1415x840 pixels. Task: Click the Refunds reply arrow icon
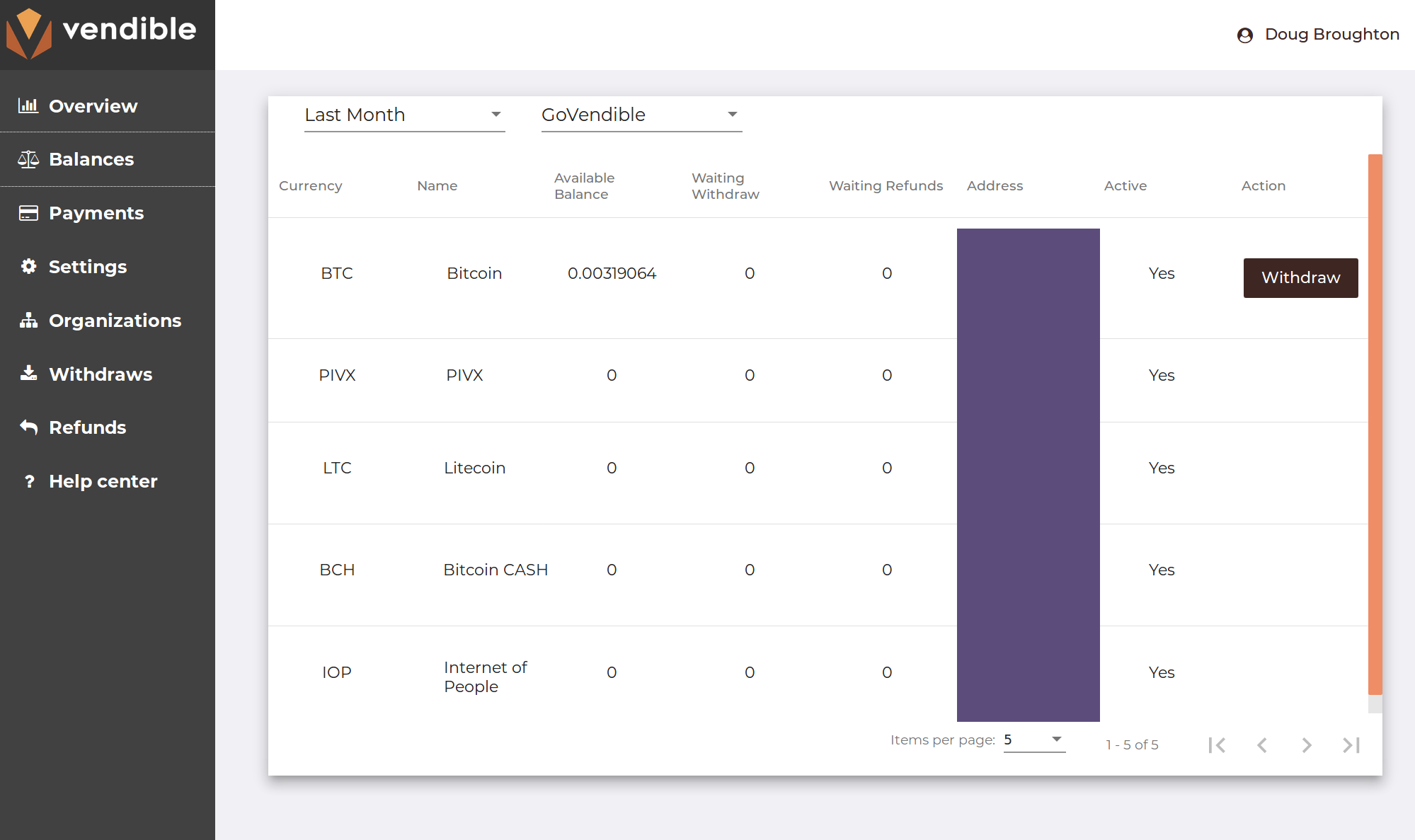(28, 427)
